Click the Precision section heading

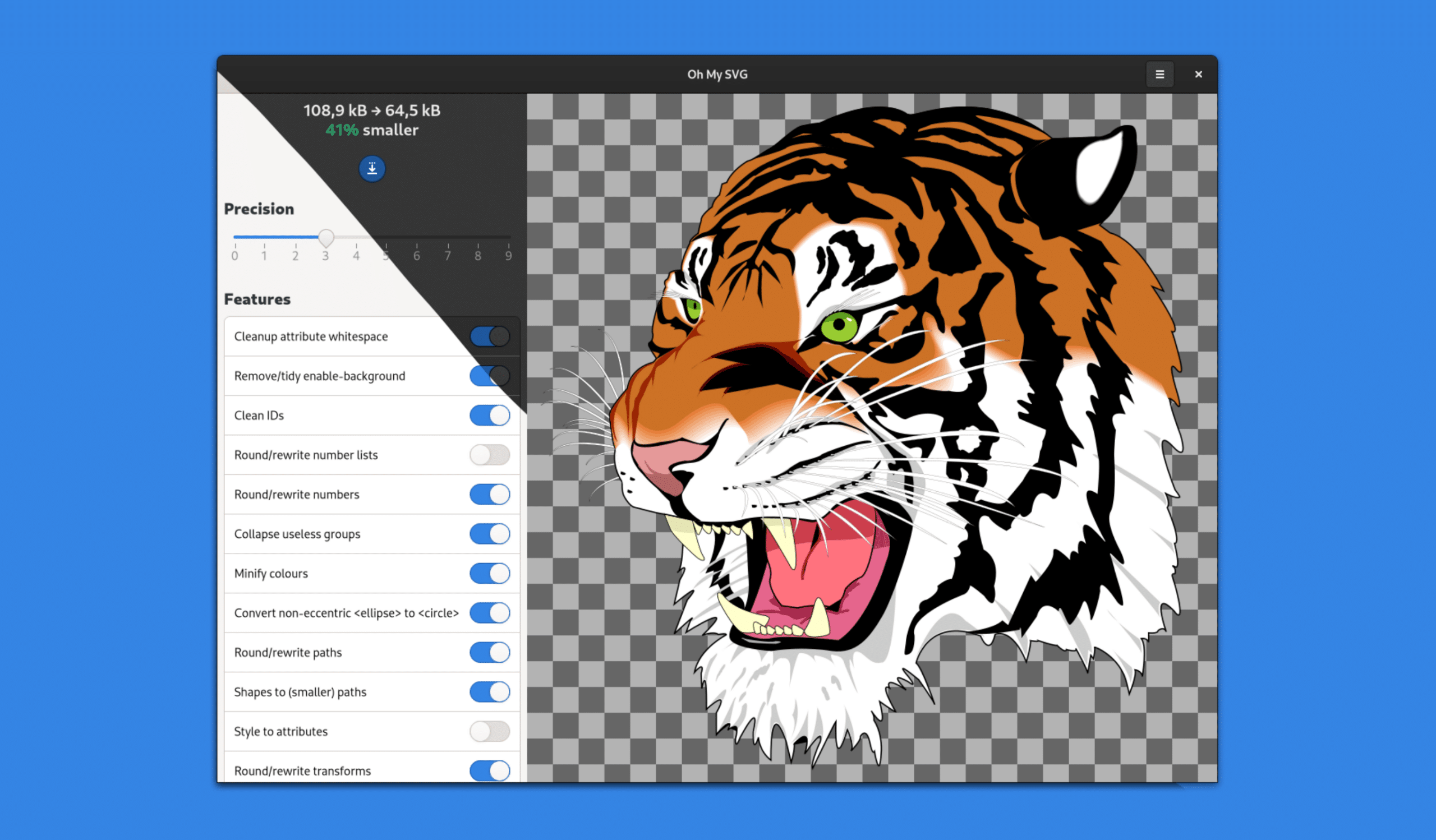(x=259, y=209)
